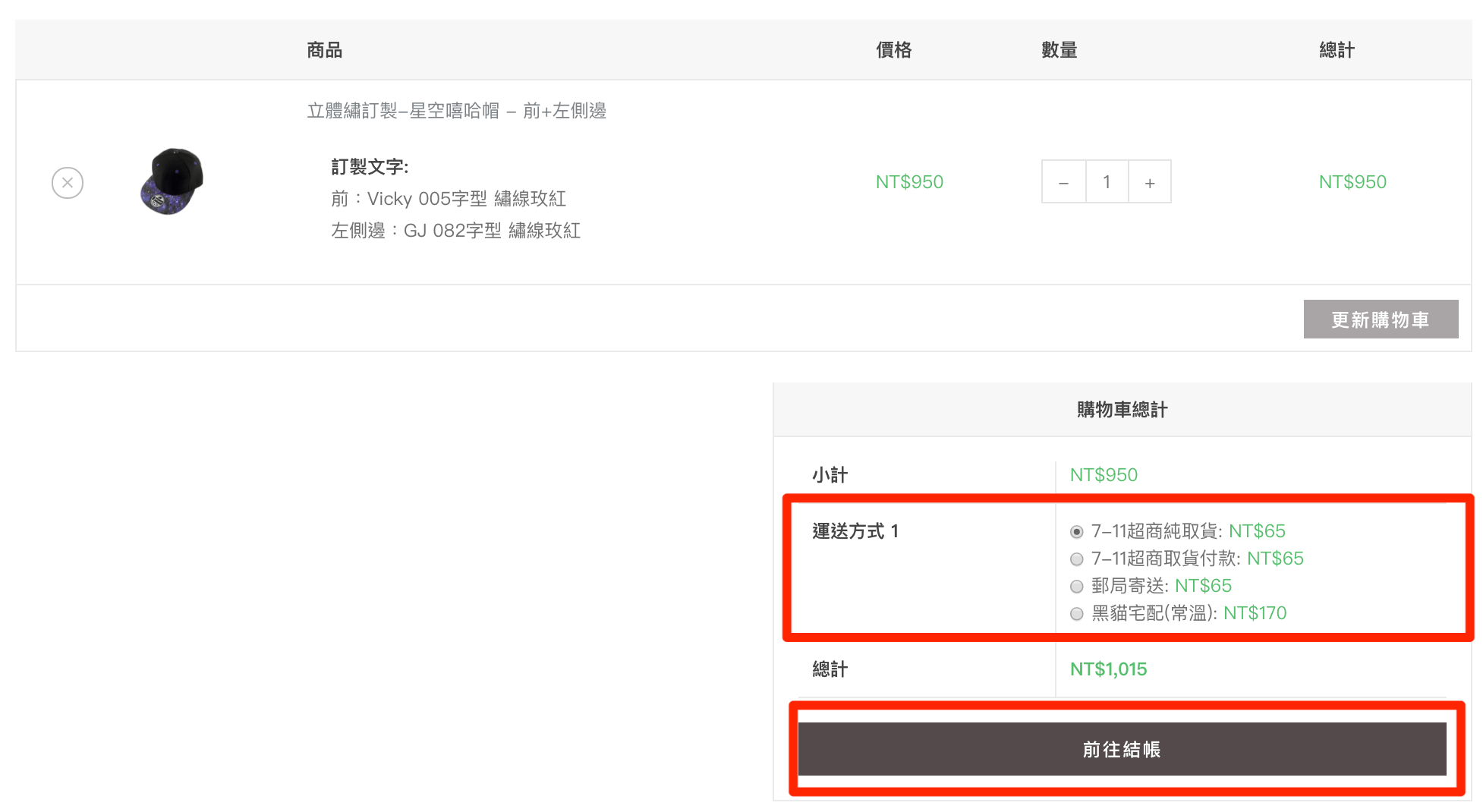Click the hip-hop cap product thumbnail
This screenshot has width=1483, height=812.
[172, 181]
